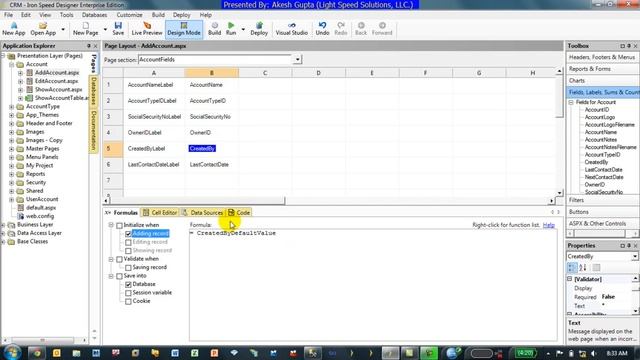This screenshot has height=360, width=640.
Task: Switch to the Data Sources tab
Action: (202, 213)
